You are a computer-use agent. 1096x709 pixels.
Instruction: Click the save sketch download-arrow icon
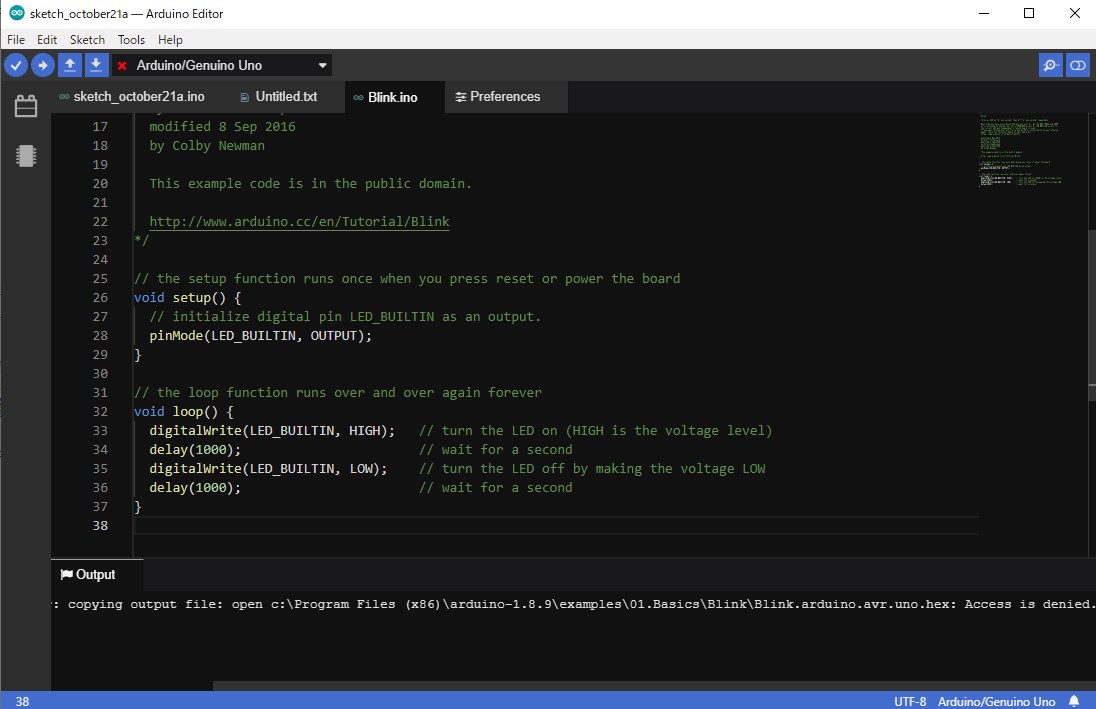(x=96, y=65)
